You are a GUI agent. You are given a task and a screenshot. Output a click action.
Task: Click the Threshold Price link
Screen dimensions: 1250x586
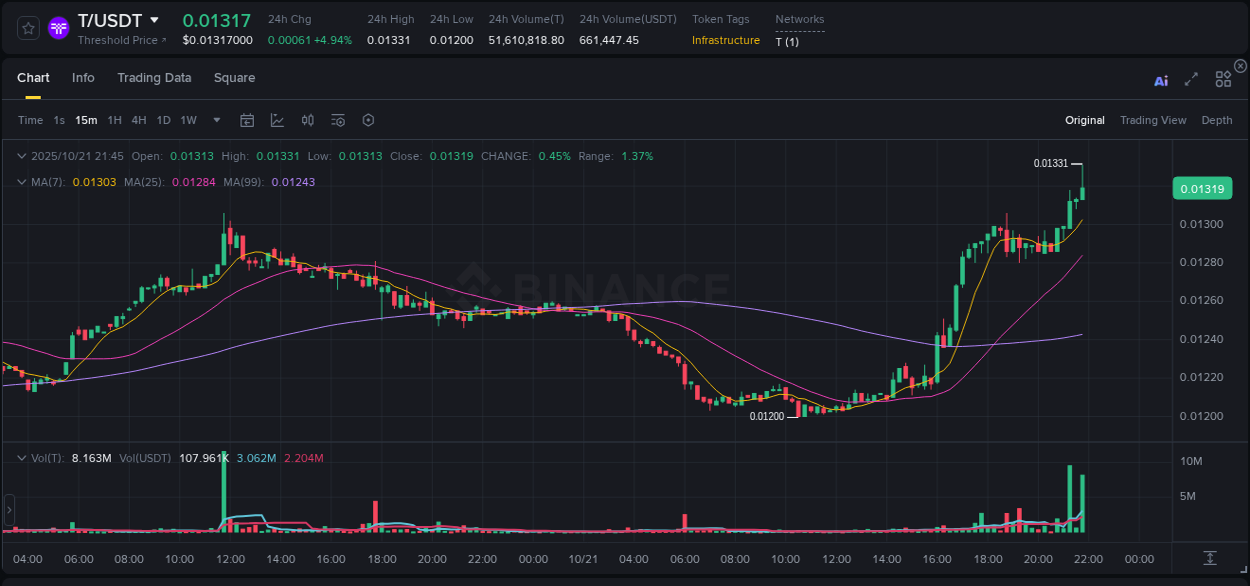[119, 40]
